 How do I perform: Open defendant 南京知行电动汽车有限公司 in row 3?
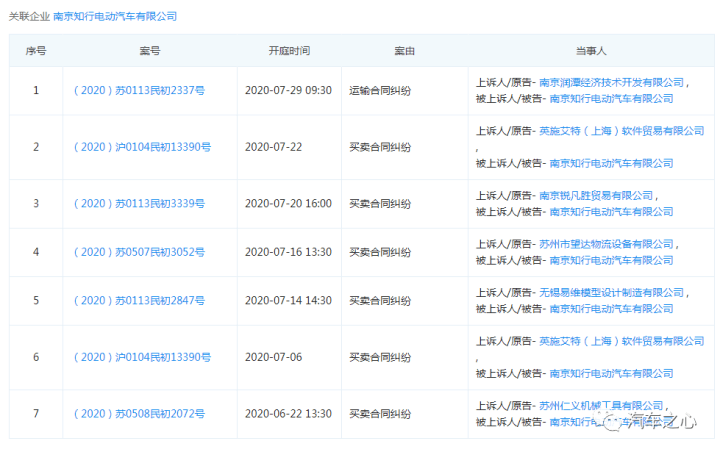(611, 212)
